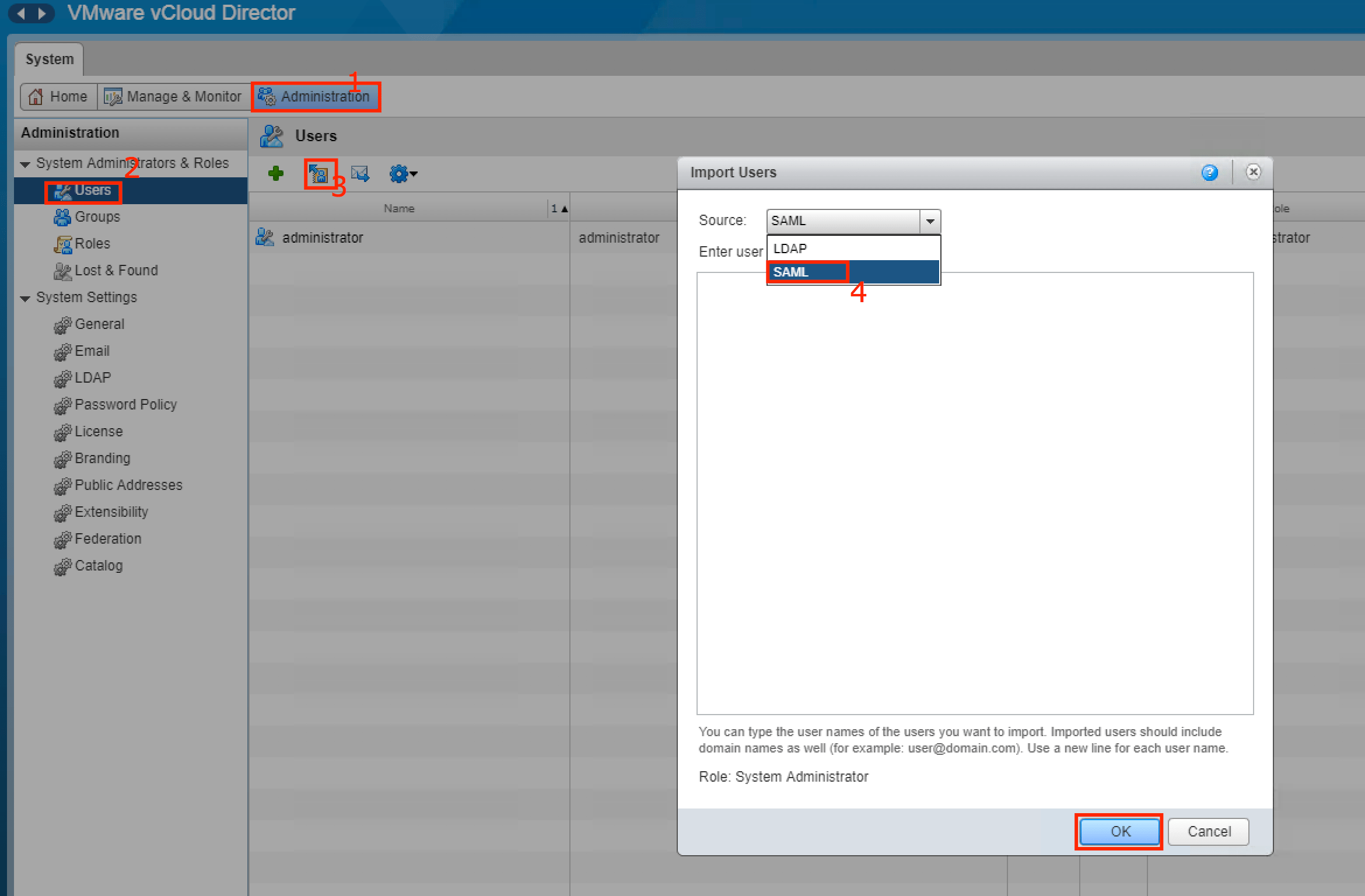This screenshot has height=896, width=1365.
Task: Select LDAP from source list
Action: (790, 249)
